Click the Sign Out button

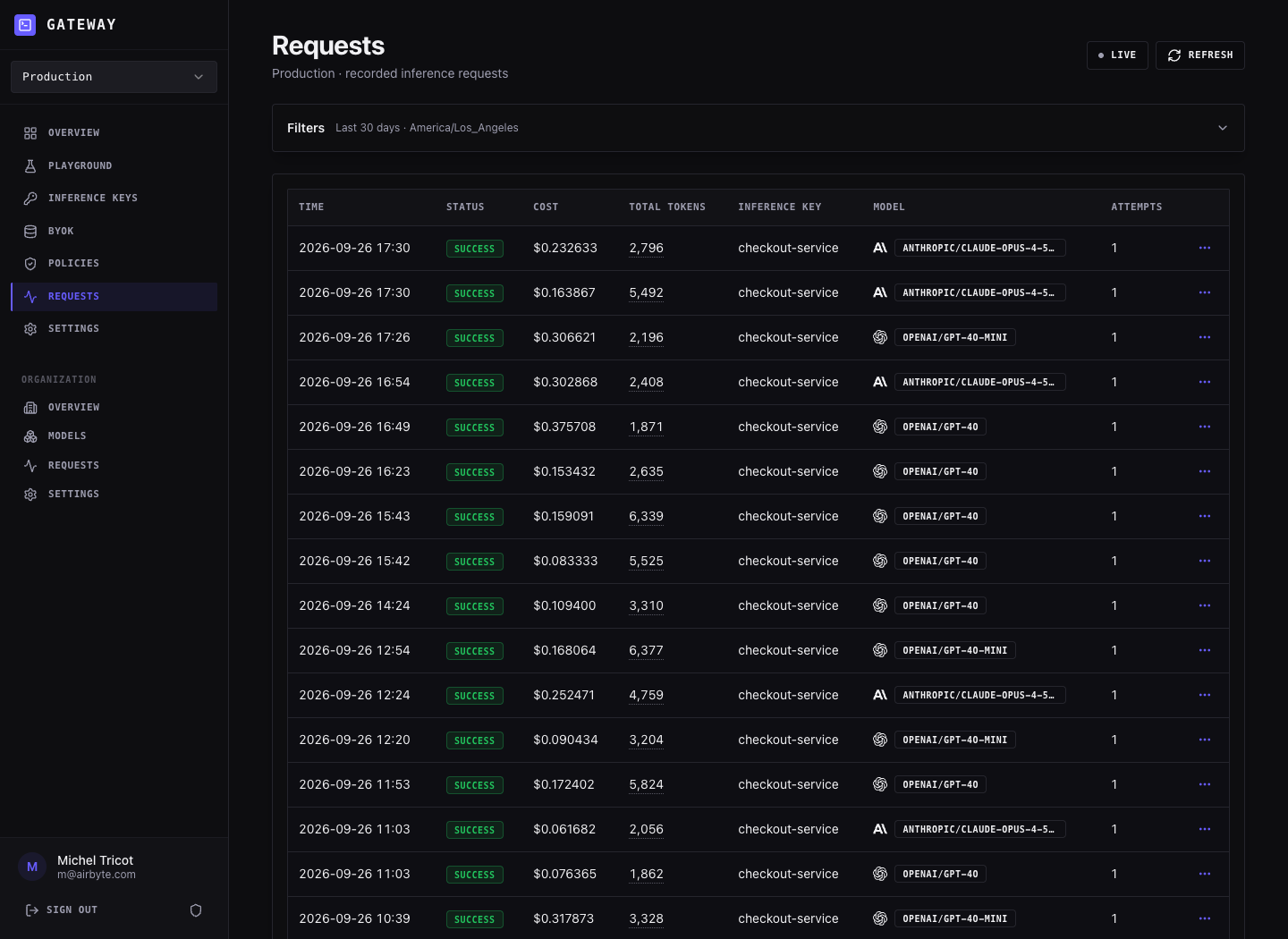click(x=62, y=910)
